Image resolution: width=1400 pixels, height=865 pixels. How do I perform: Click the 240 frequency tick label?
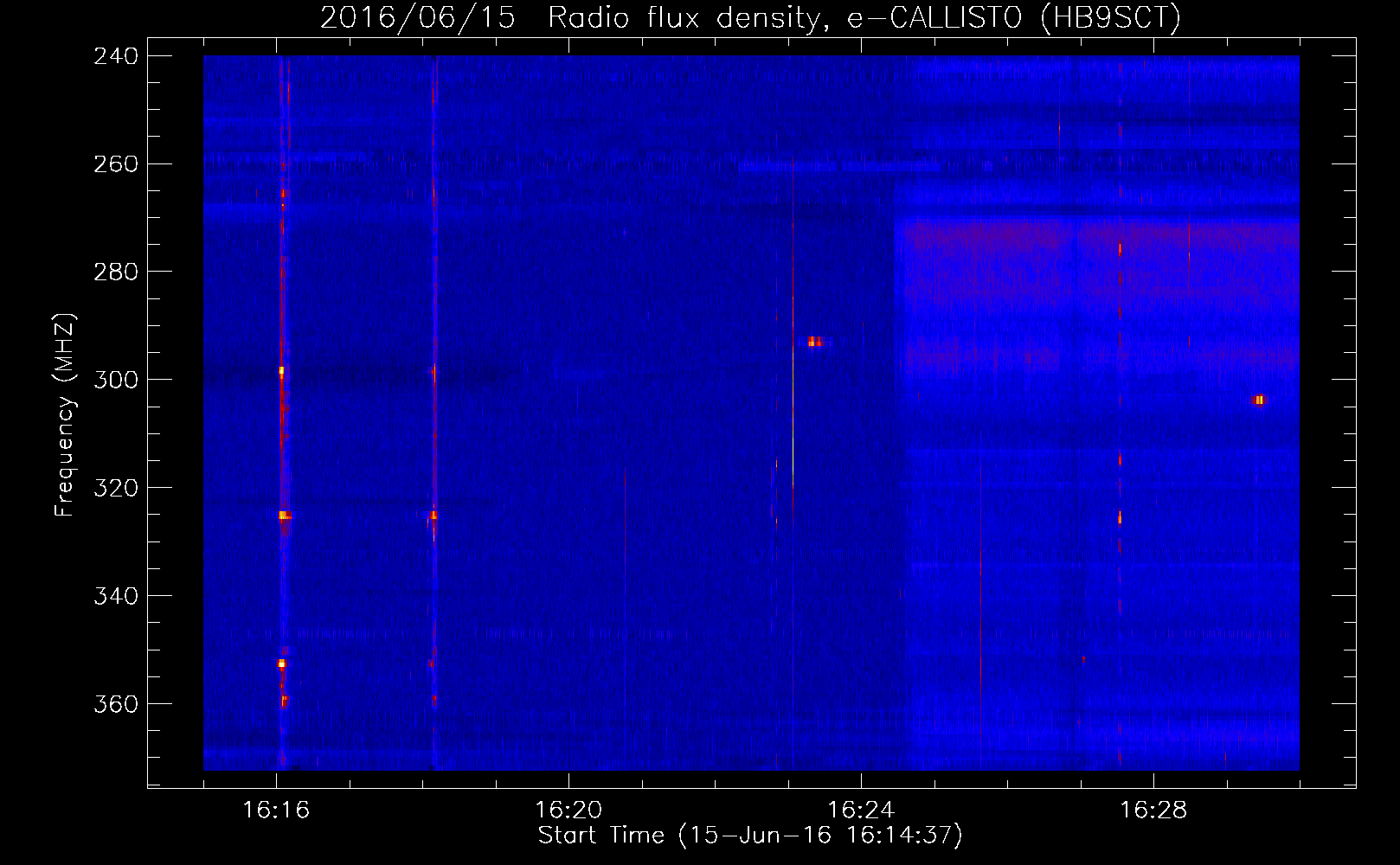116,55
